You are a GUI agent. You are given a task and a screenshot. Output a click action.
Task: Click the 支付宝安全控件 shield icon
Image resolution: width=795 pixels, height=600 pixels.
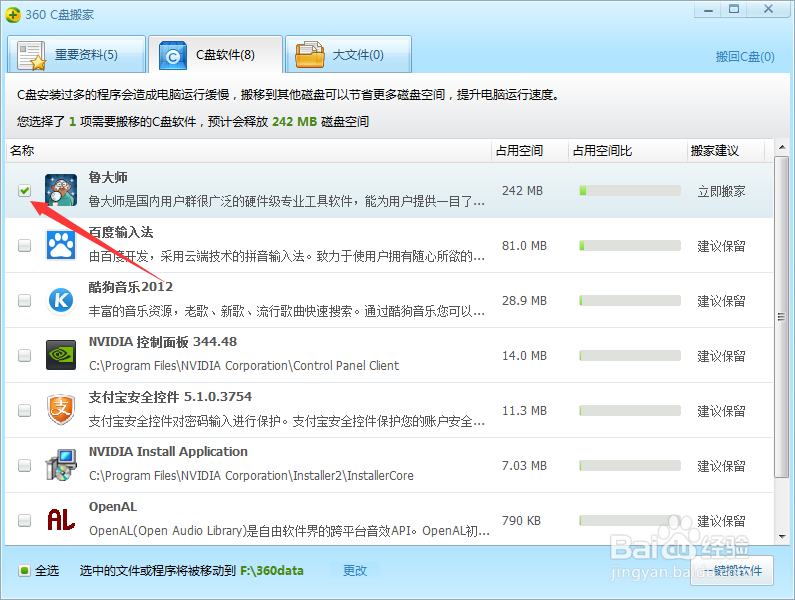61,410
